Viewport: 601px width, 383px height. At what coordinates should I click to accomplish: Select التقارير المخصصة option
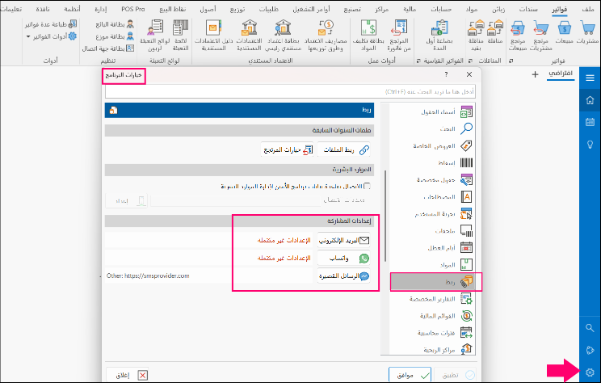(x=432, y=299)
